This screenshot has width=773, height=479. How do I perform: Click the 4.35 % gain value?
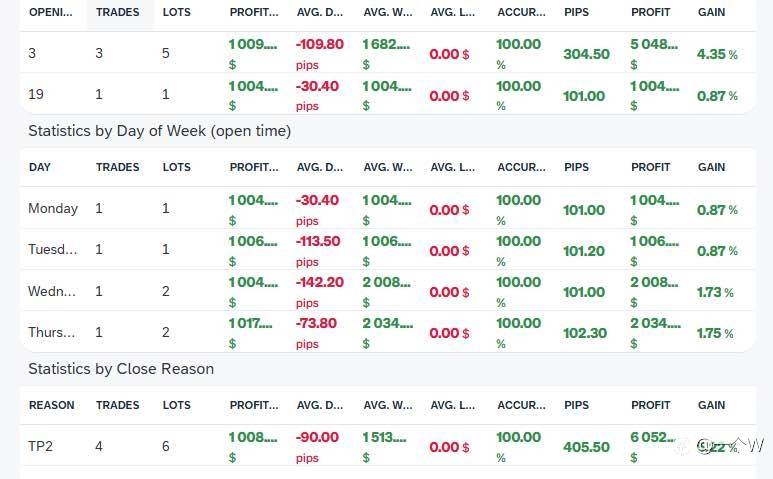click(x=717, y=54)
